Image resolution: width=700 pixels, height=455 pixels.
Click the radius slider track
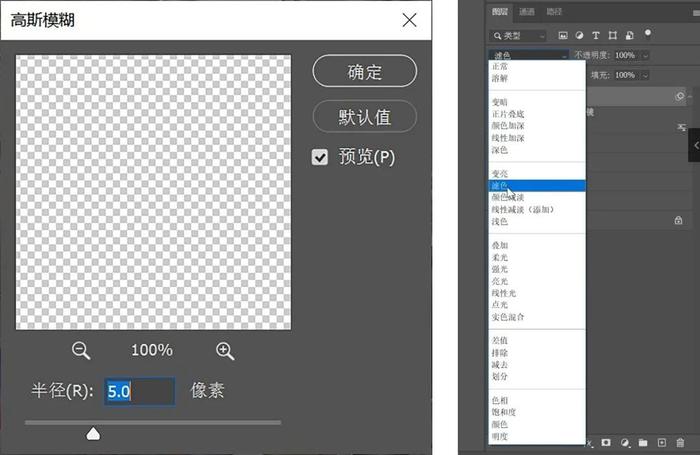tap(153, 422)
